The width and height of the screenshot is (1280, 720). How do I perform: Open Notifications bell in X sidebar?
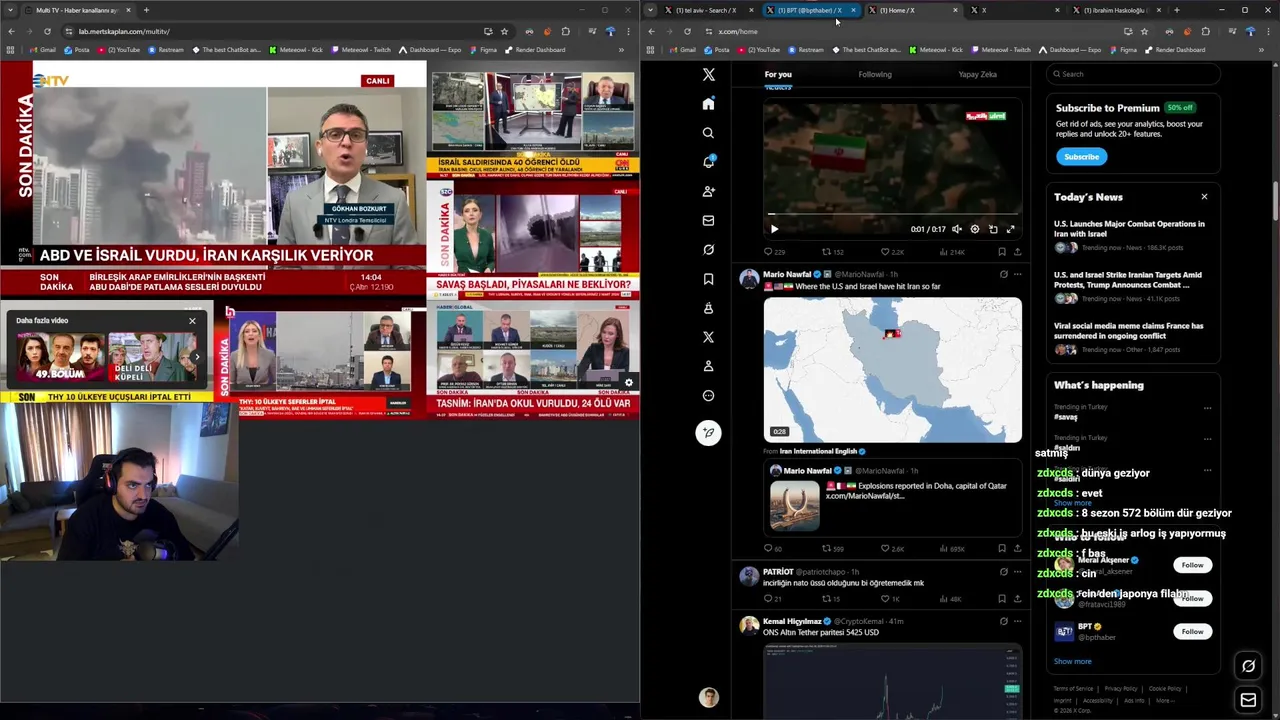point(708,162)
